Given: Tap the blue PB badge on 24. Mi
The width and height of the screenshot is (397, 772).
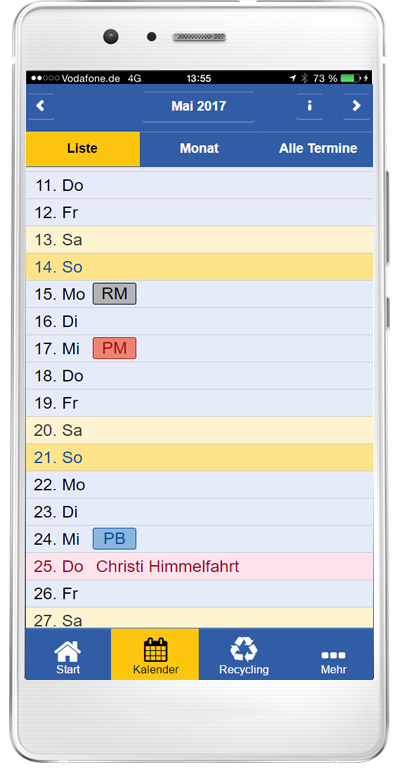Looking at the screenshot, I should point(114,539).
